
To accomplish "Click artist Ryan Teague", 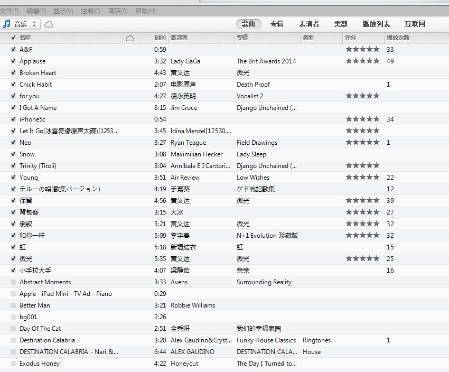I will (188, 143).
